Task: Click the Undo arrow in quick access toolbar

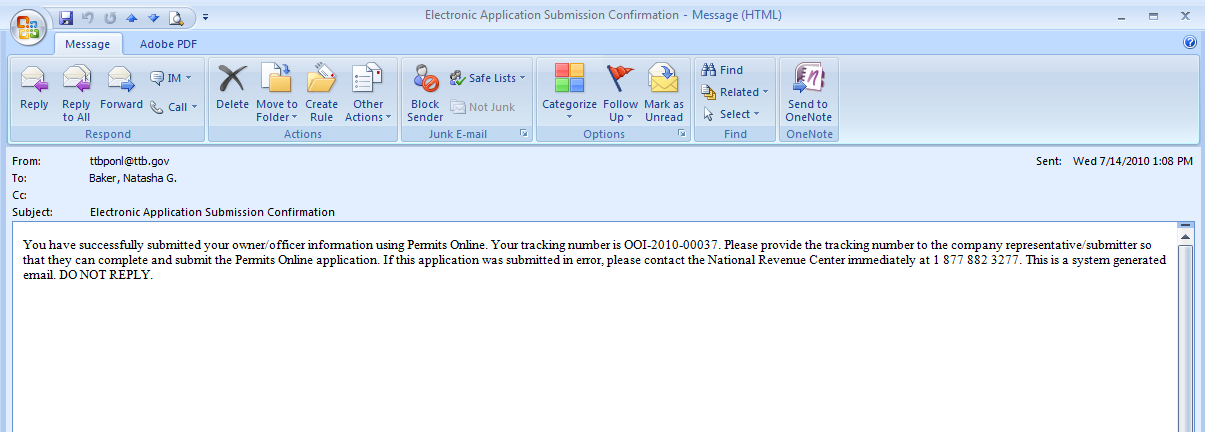Action: pyautogui.click(x=87, y=18)
